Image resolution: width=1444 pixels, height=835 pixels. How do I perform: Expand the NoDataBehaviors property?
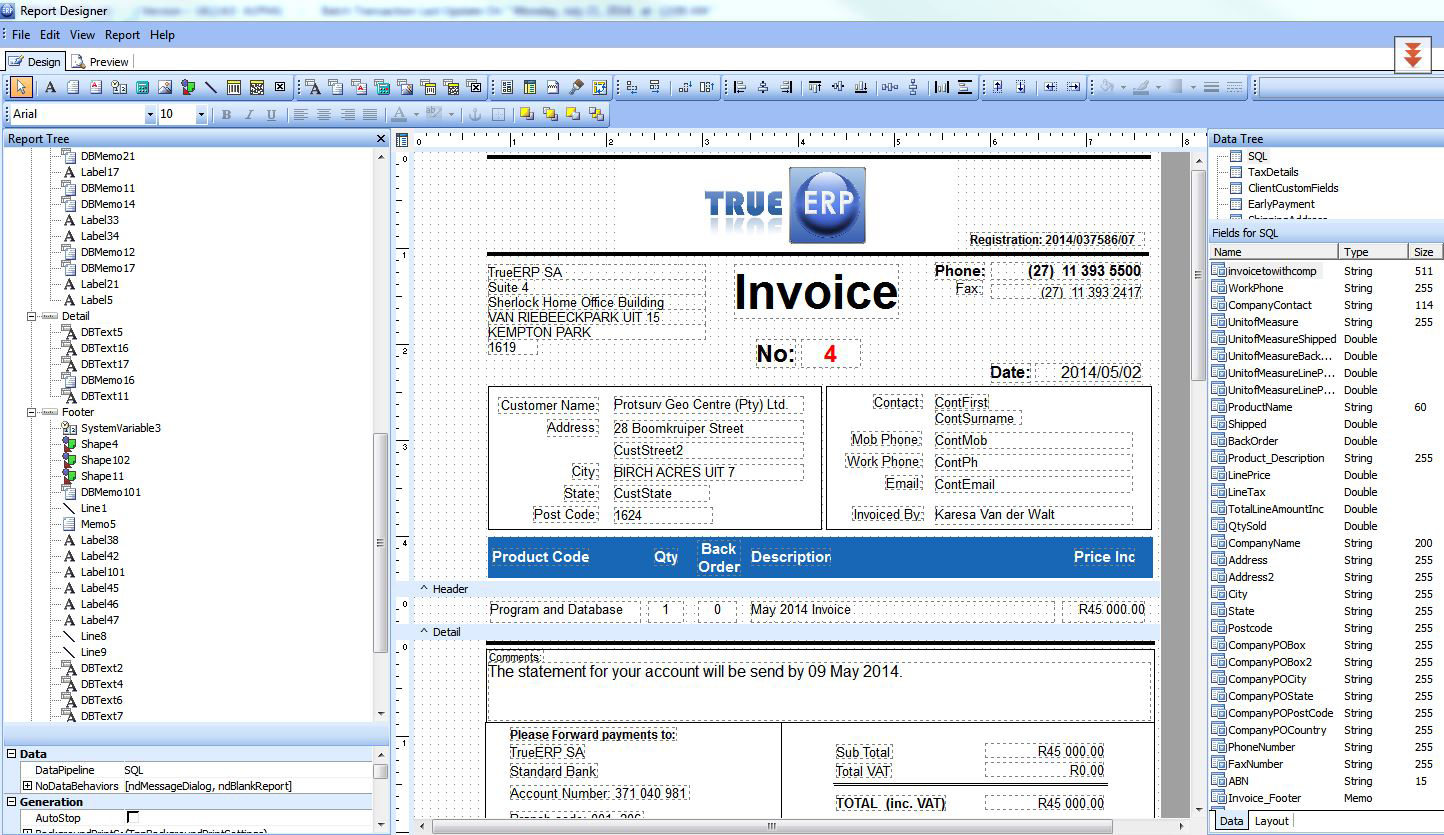[x=27, y=786]
